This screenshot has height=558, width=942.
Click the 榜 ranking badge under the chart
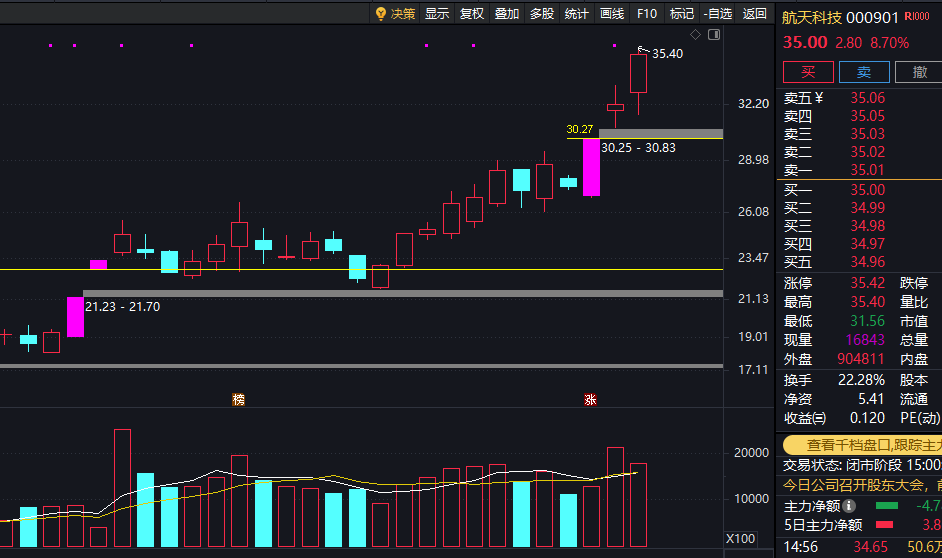[239, 399]
